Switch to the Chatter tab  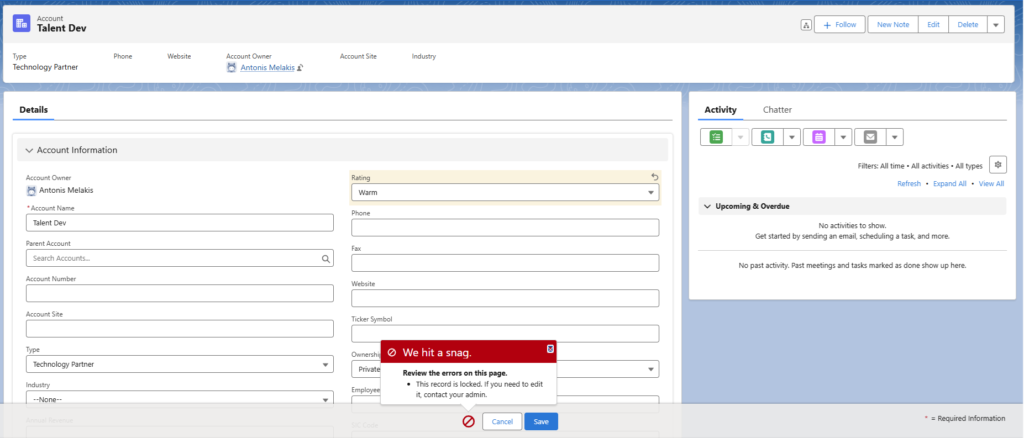[x=777, y=110]
